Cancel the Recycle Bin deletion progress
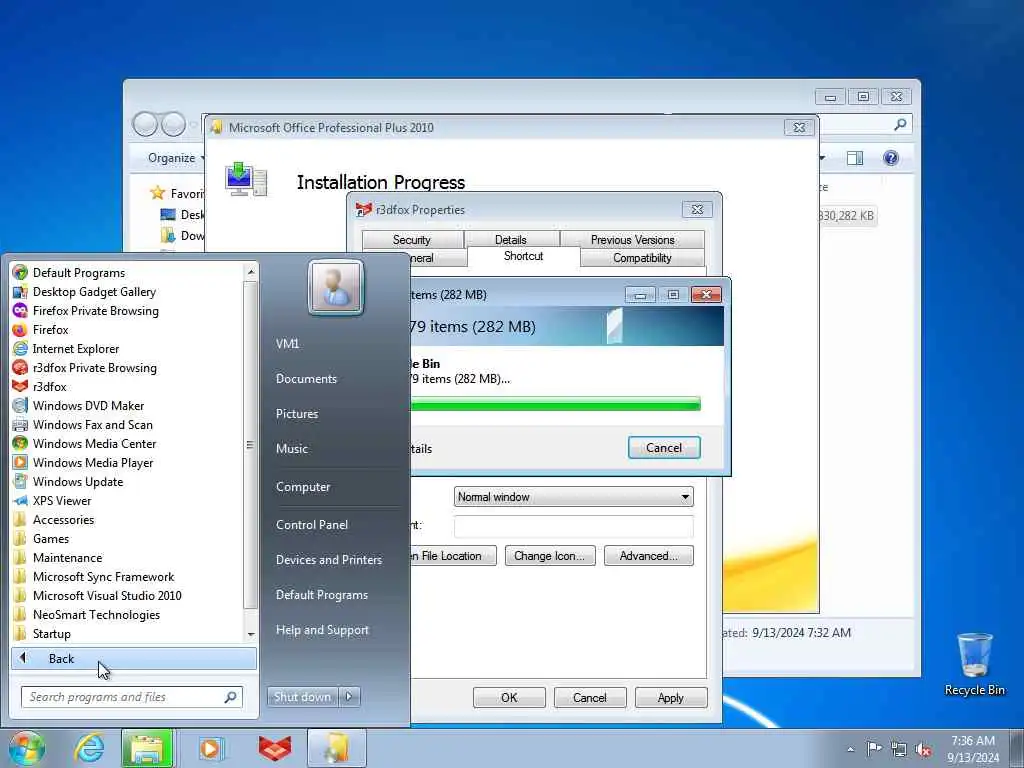 [x=664, y=448]
